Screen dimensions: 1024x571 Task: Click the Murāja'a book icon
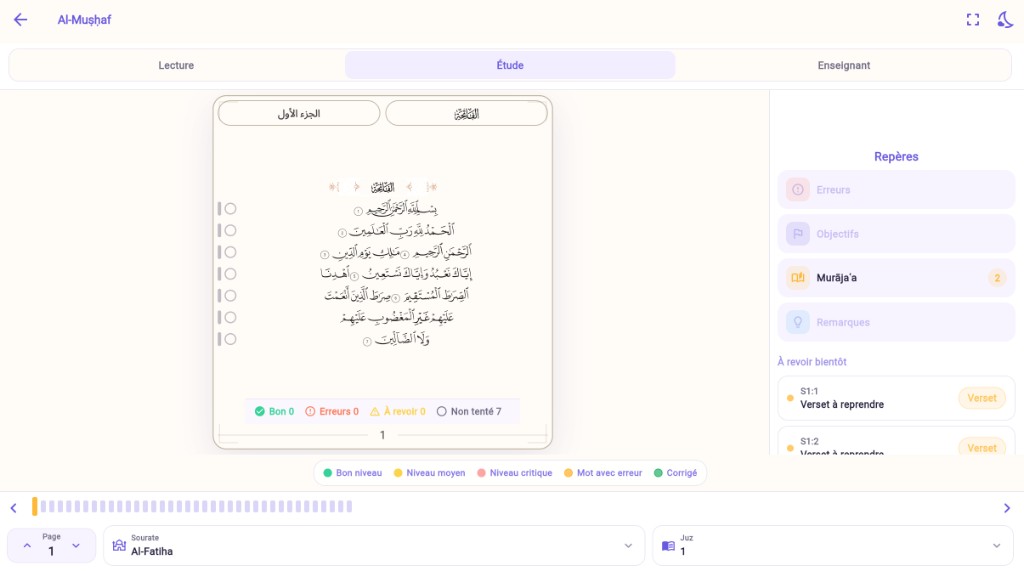(x=797, y=278)
